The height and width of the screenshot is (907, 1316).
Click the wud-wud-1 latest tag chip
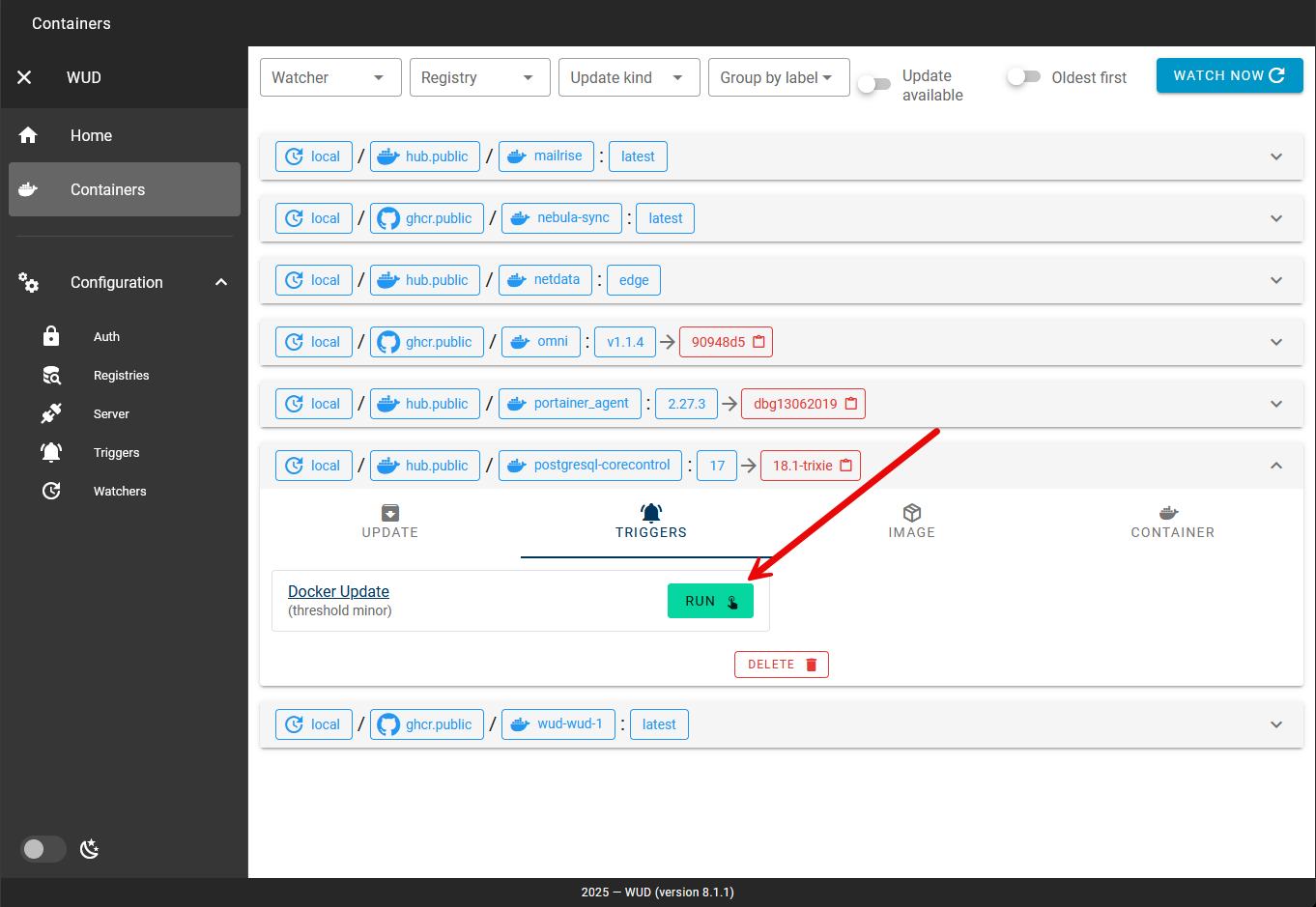[659, 724]
